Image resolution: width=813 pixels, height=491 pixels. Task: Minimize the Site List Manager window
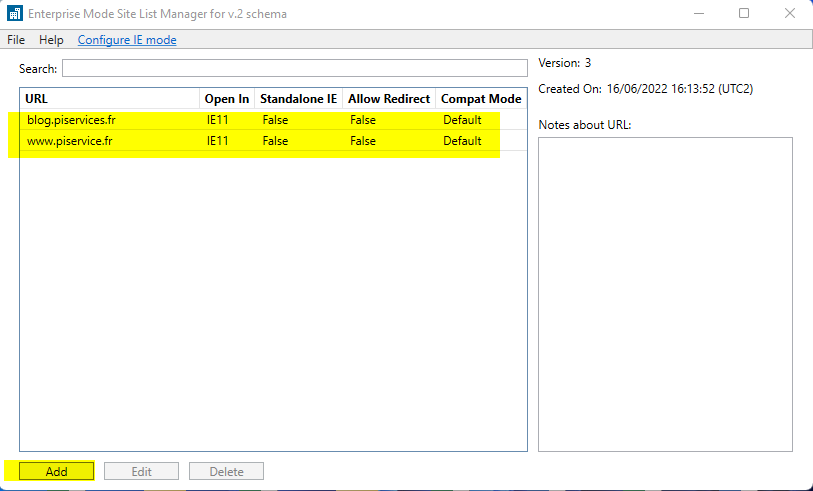pos(699,13)
